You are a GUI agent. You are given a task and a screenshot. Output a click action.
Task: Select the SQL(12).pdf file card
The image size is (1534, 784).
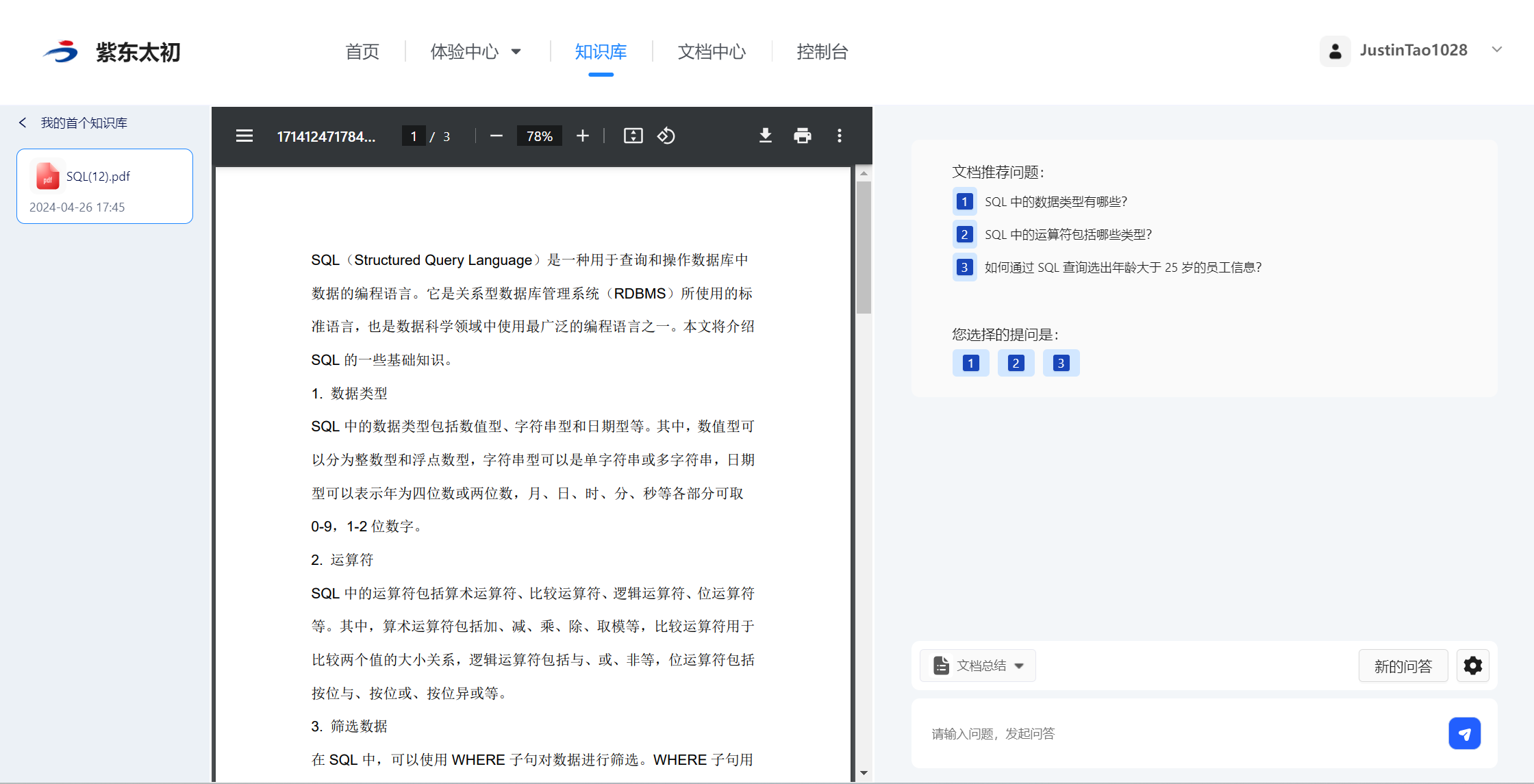(x=105, y=186)
